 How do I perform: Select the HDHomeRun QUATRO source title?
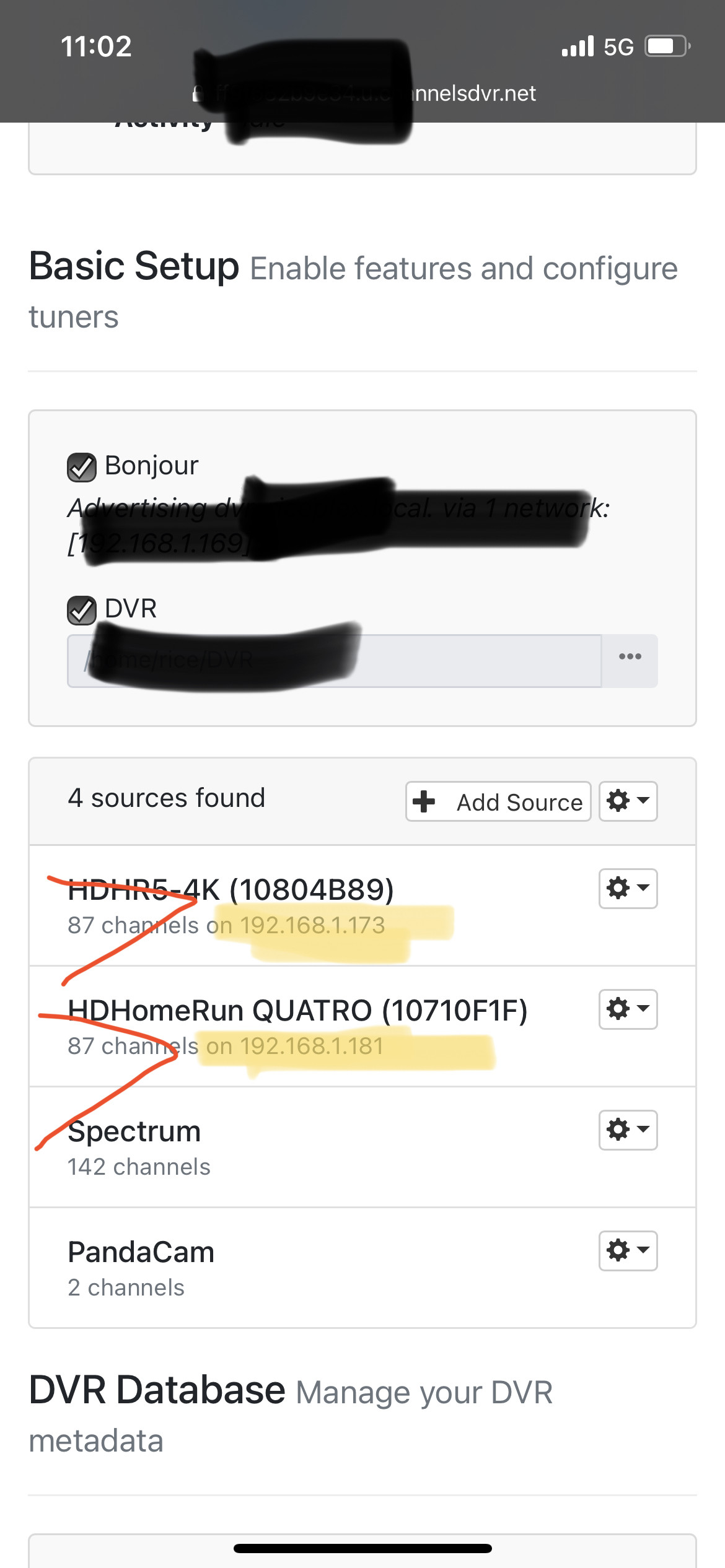(x=297, y=1011)
